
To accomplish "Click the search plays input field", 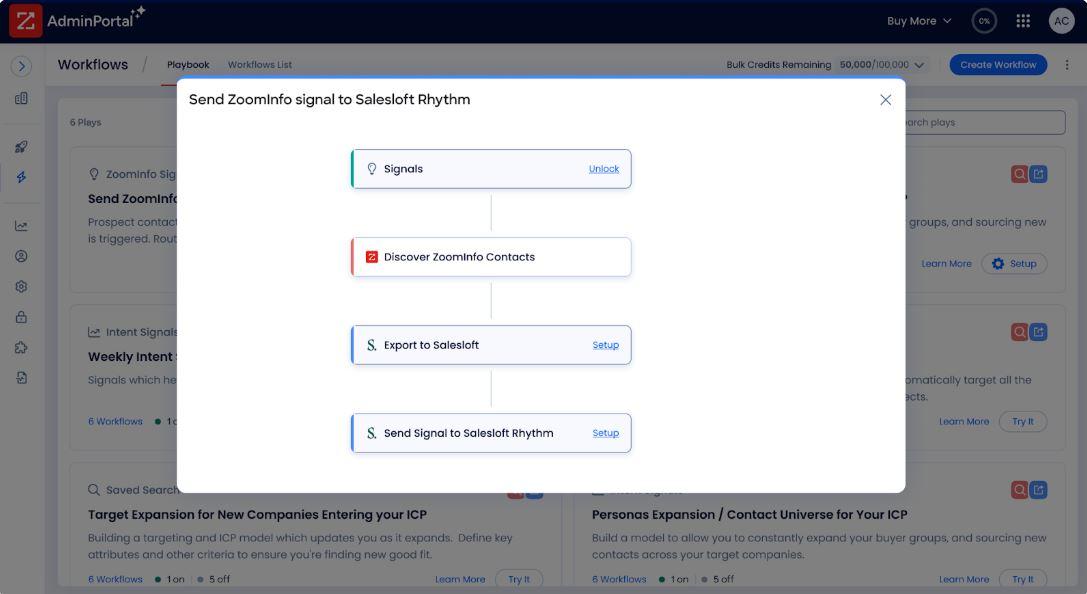I will (x=985, y=123).
